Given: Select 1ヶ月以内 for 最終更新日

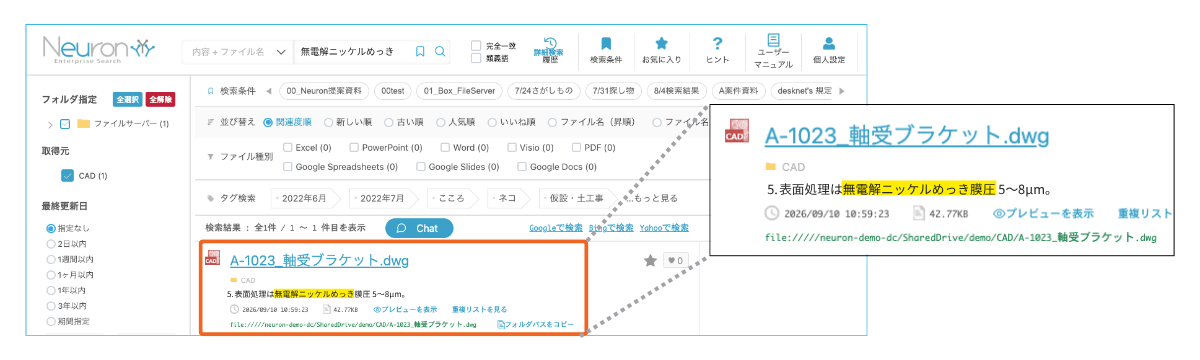Looking at the screenshot, I should (x=52, y=274).
